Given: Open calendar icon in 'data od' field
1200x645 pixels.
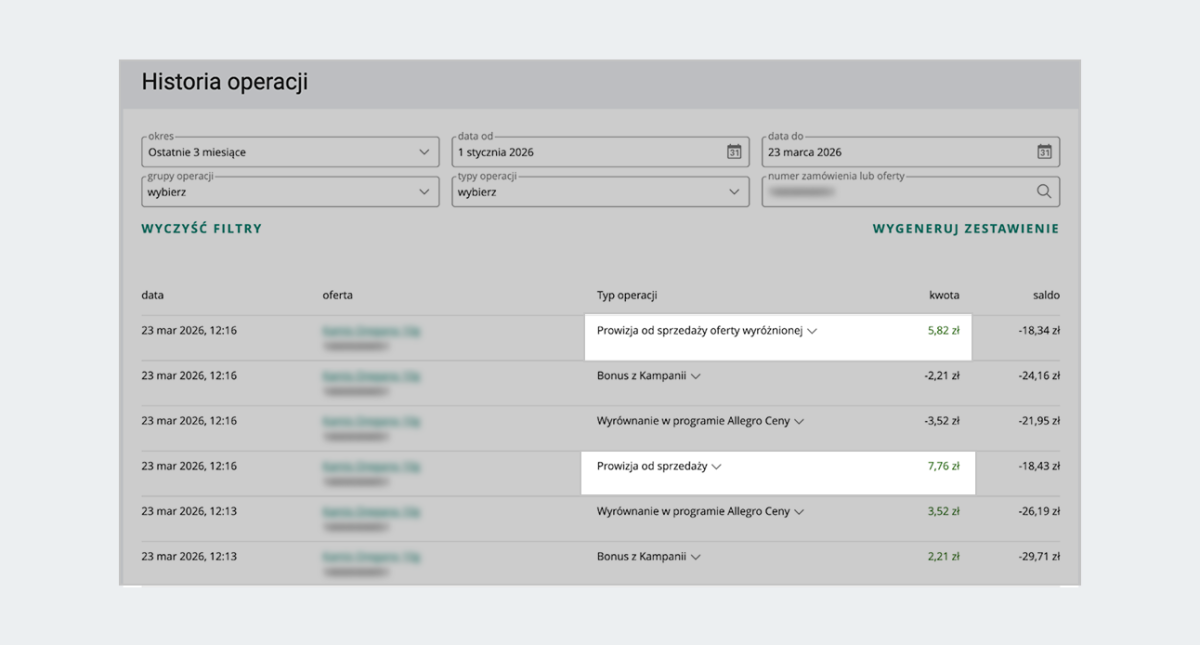Looking at the screenshot, I should (x=734, y=152).
